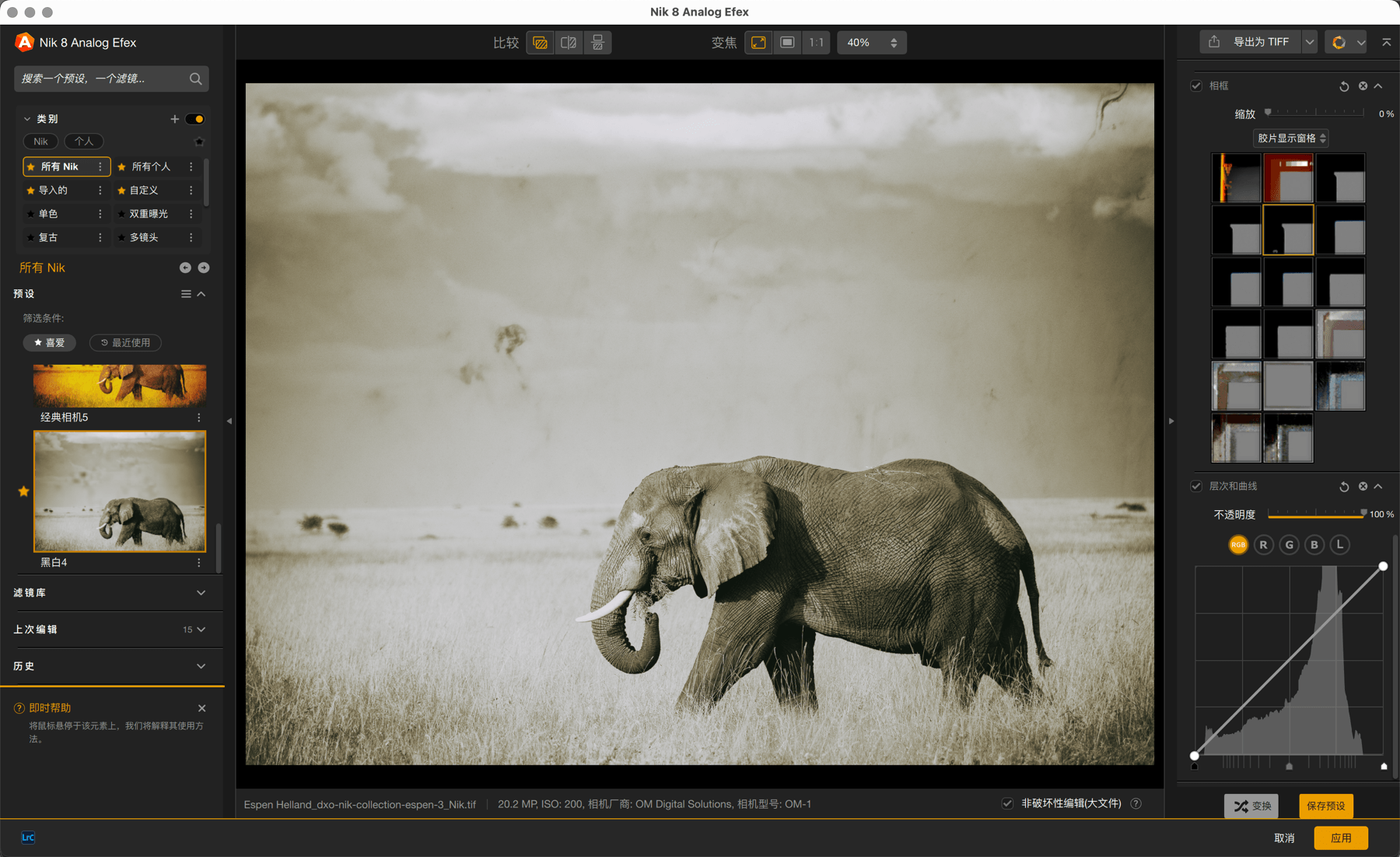The image size is (1400, 857).
Task: Select the split preview compare icon
Action: click(x=569, y=43)
